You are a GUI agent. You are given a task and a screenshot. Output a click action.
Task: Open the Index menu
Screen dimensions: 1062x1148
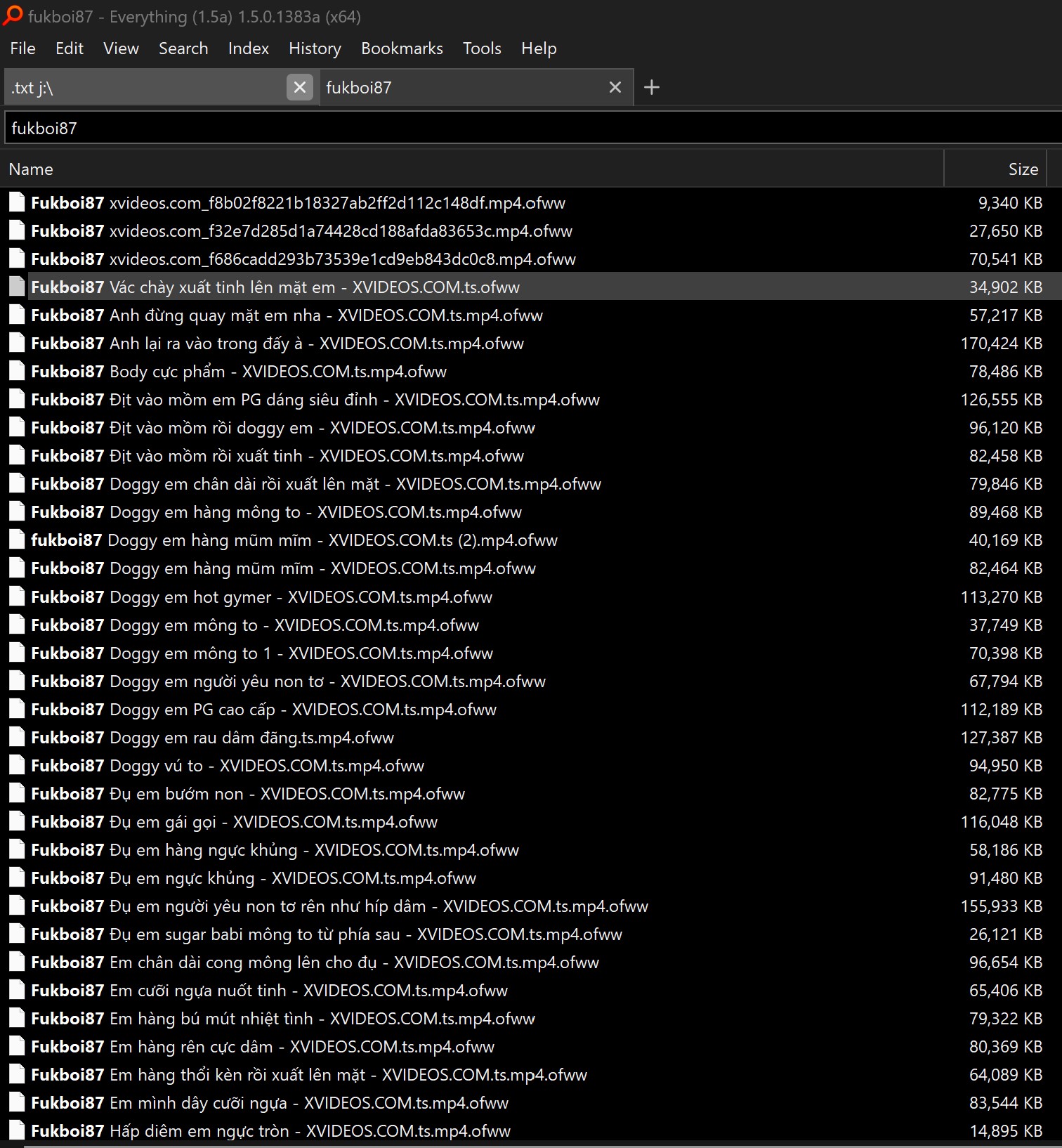pos(248,48)
